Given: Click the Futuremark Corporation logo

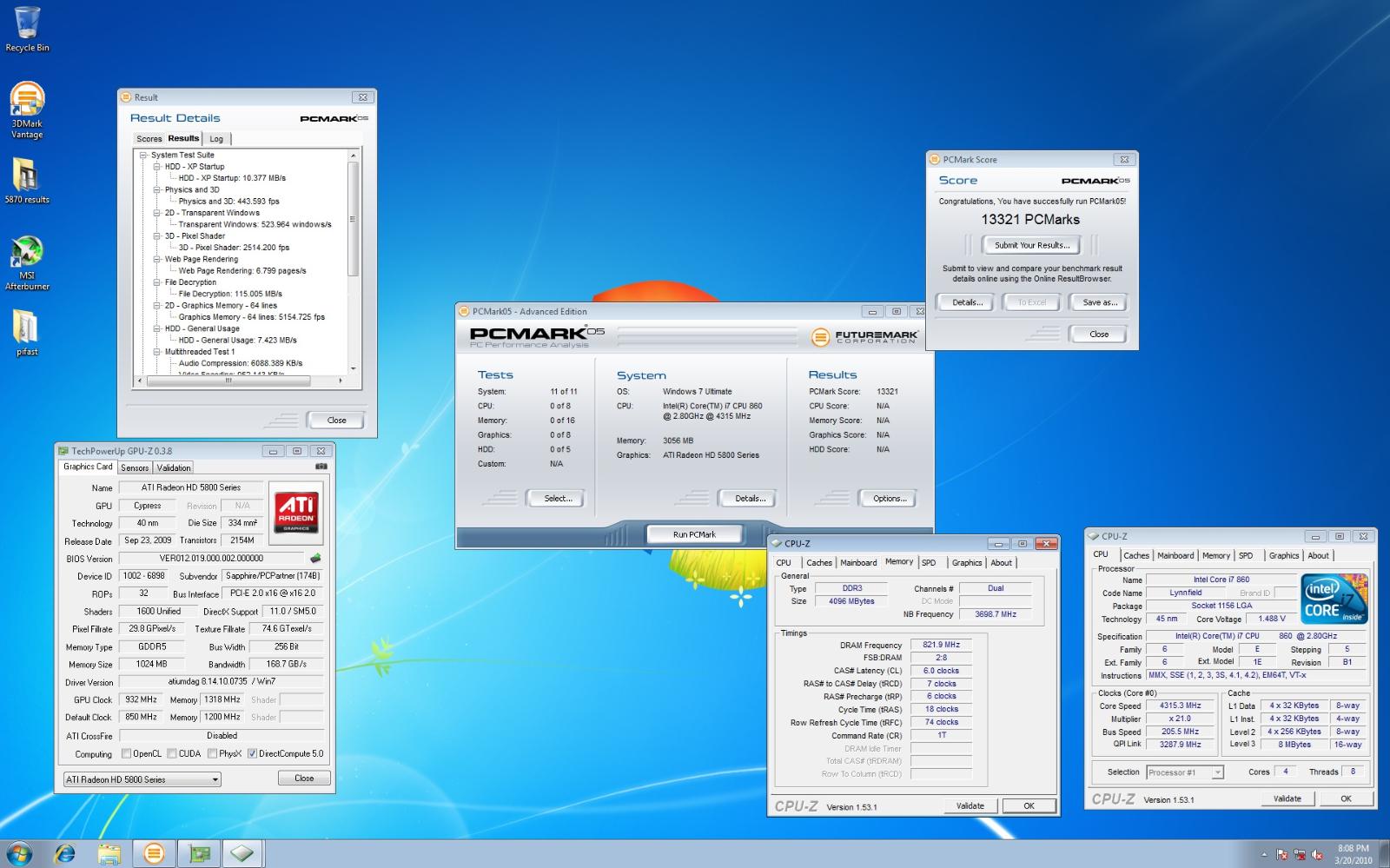Looking at the screenshot, I should click(x=864, y=336).
